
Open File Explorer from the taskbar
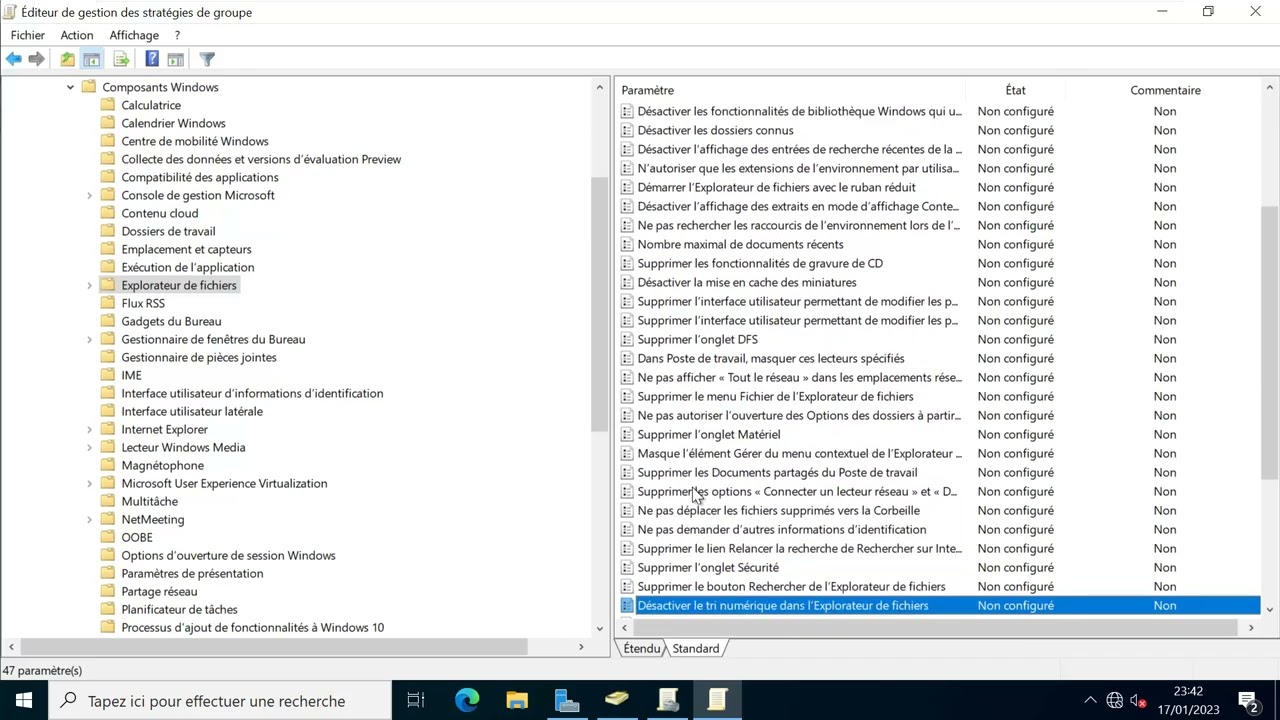[x=517, y=700]
